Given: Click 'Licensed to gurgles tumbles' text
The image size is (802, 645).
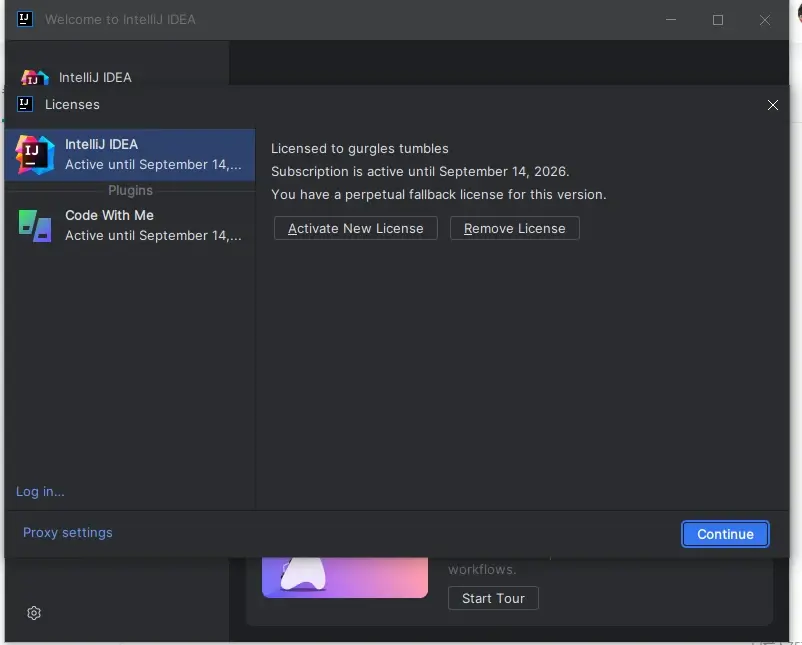Looking at the screenshot, I should 360,148.
